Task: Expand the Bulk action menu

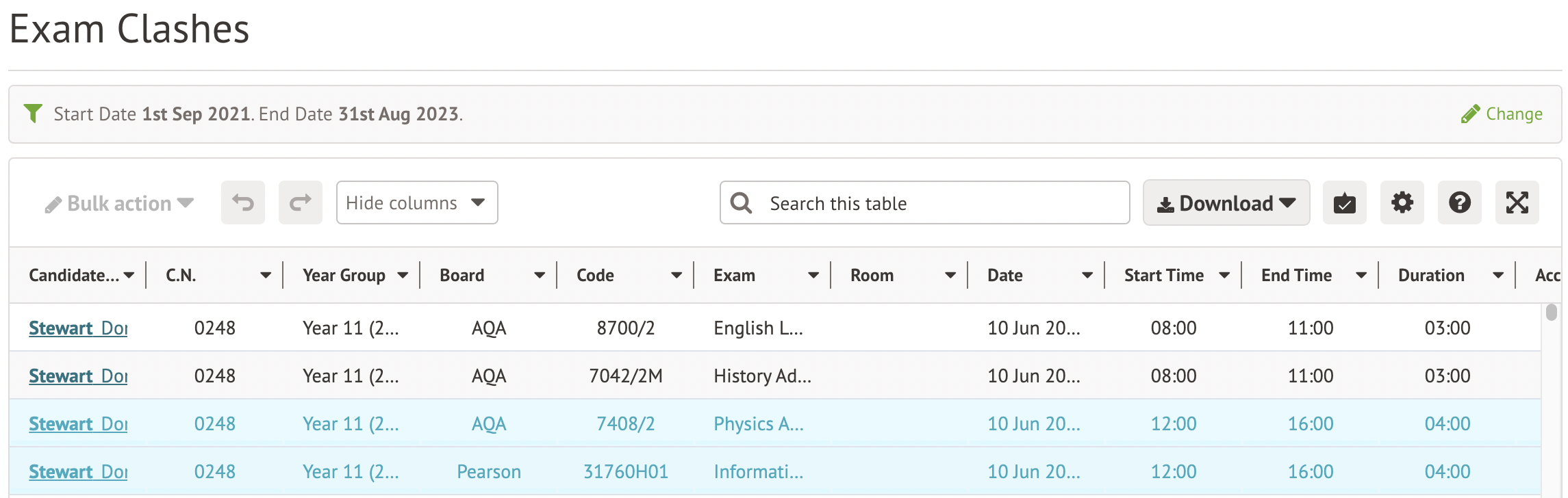Action: coord(119,203)
